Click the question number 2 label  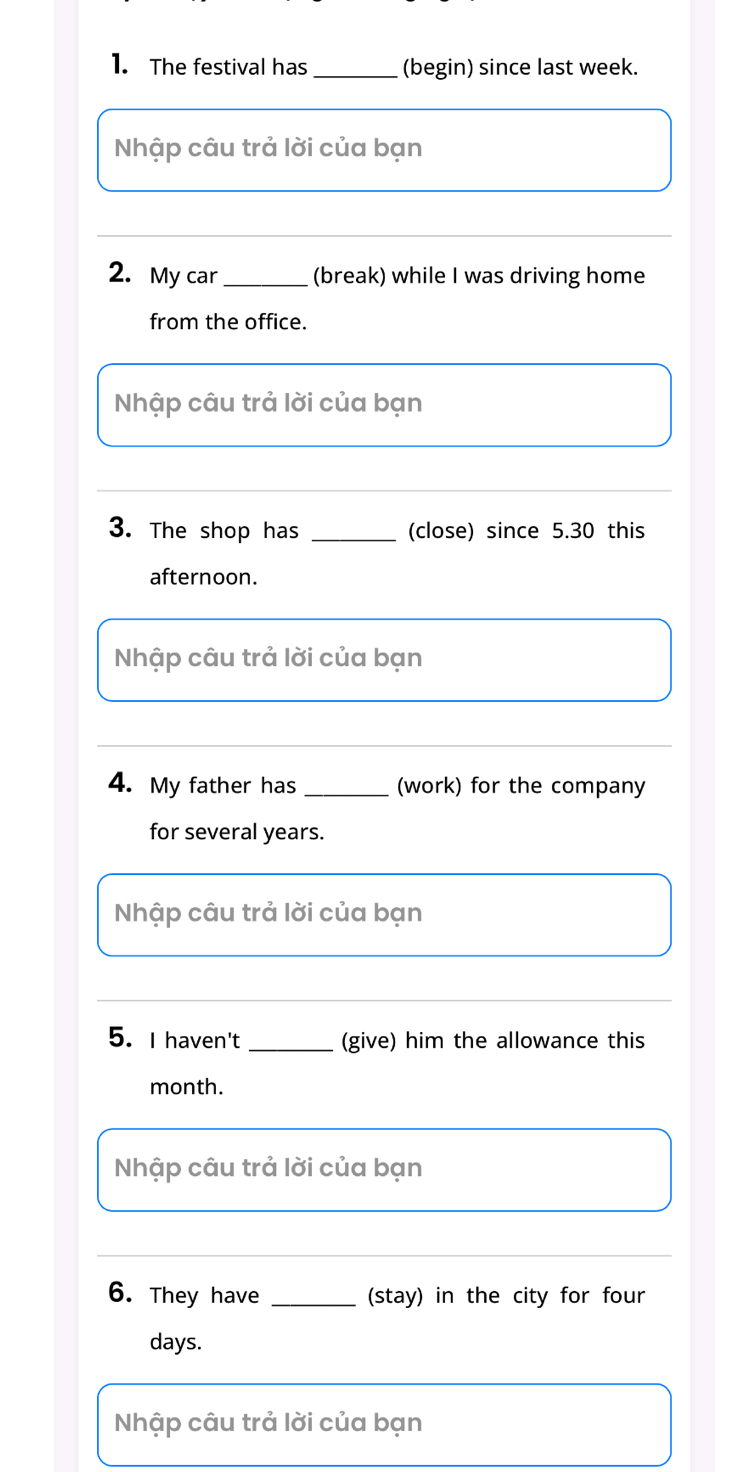point(123,275)
